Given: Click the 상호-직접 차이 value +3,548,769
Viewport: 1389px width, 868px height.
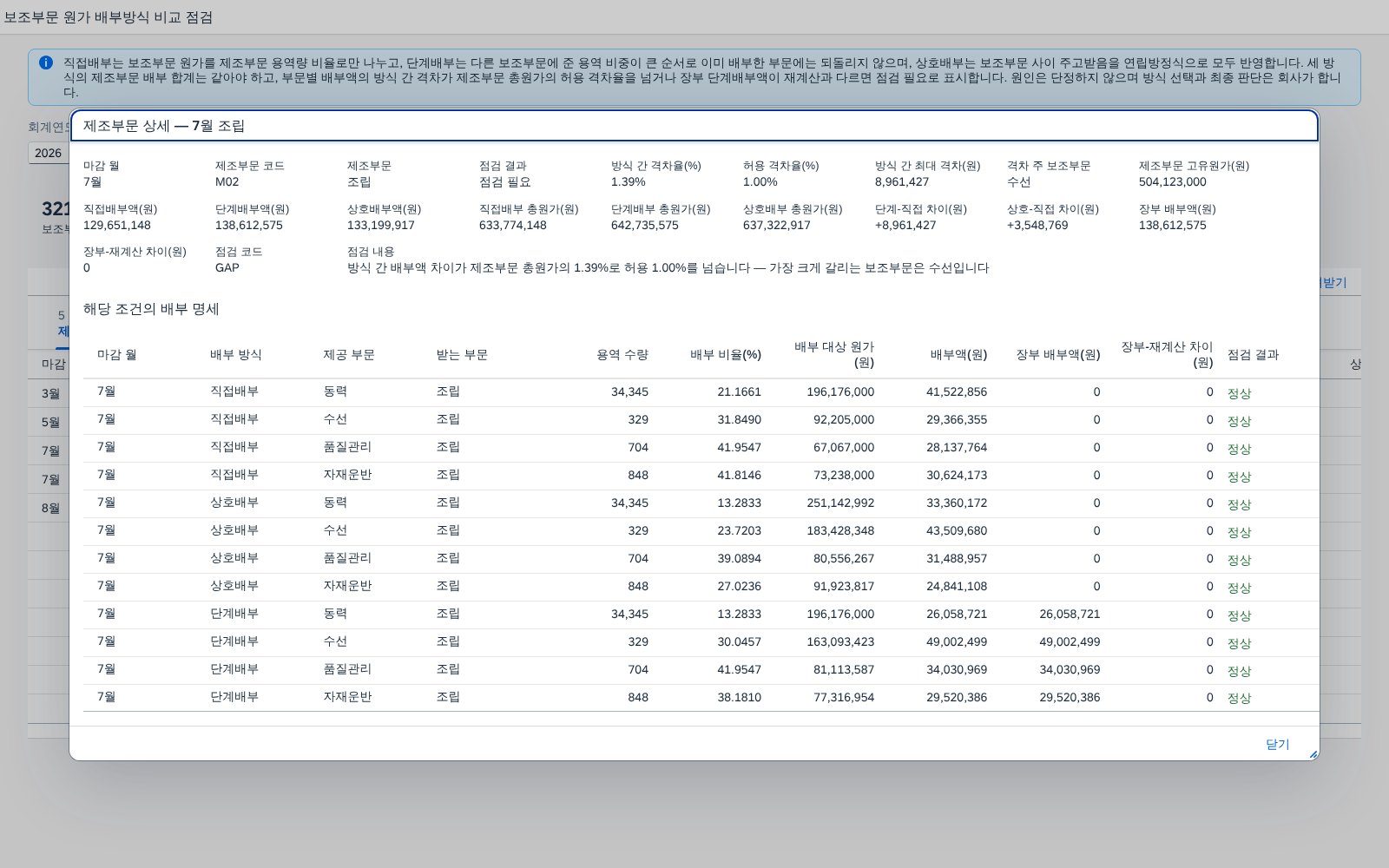Looking at the screenshot, I should (x=1037, y=226).
